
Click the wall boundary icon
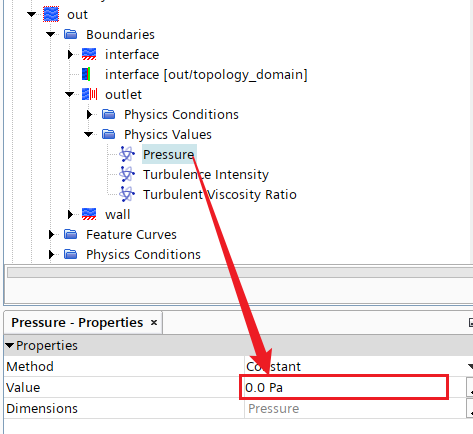[x=89, y=214]
